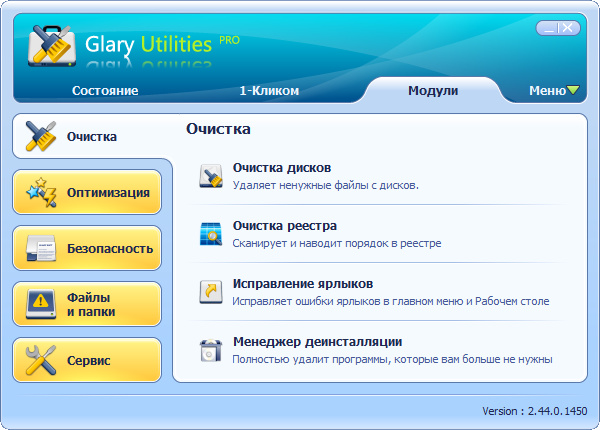Open the Меню dropdown

[553, 91]
